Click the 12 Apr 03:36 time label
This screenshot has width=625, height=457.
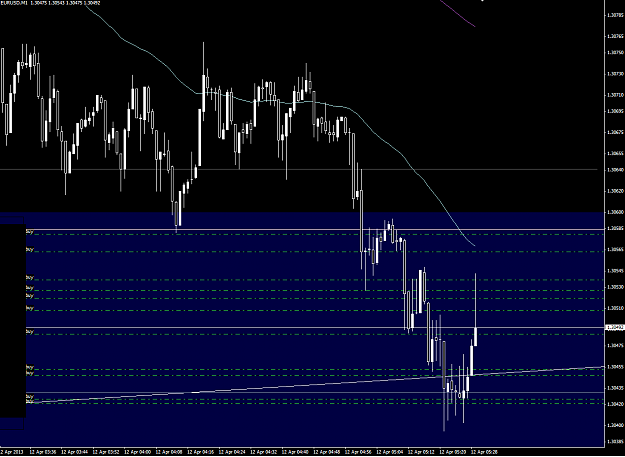(x=42, y=452)
